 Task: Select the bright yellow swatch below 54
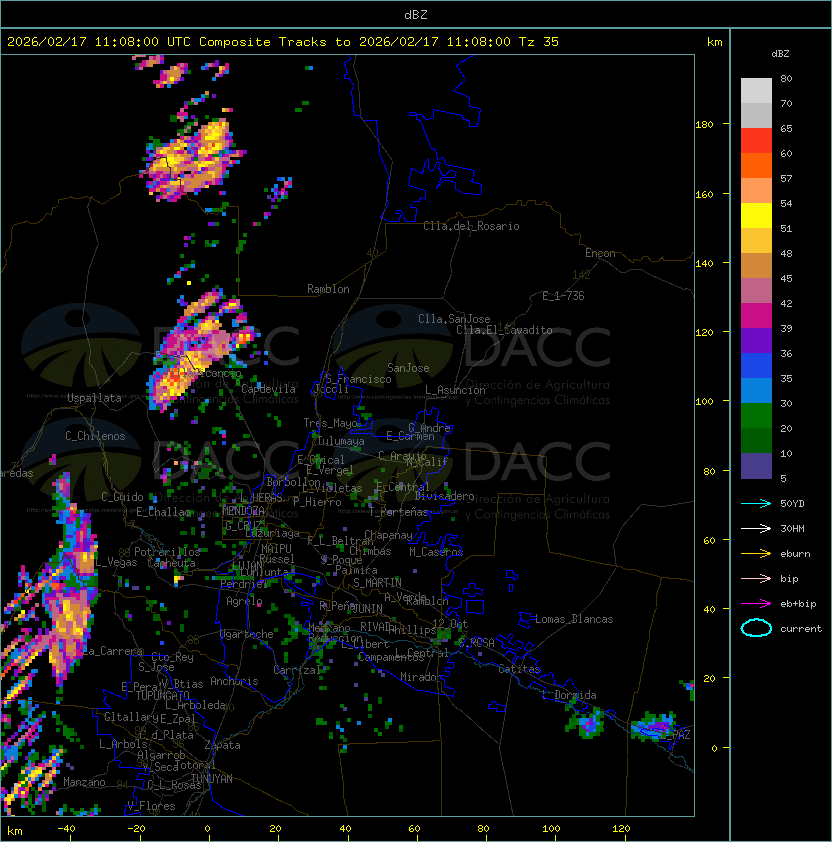pyautogui.click(x=756, y=216)
